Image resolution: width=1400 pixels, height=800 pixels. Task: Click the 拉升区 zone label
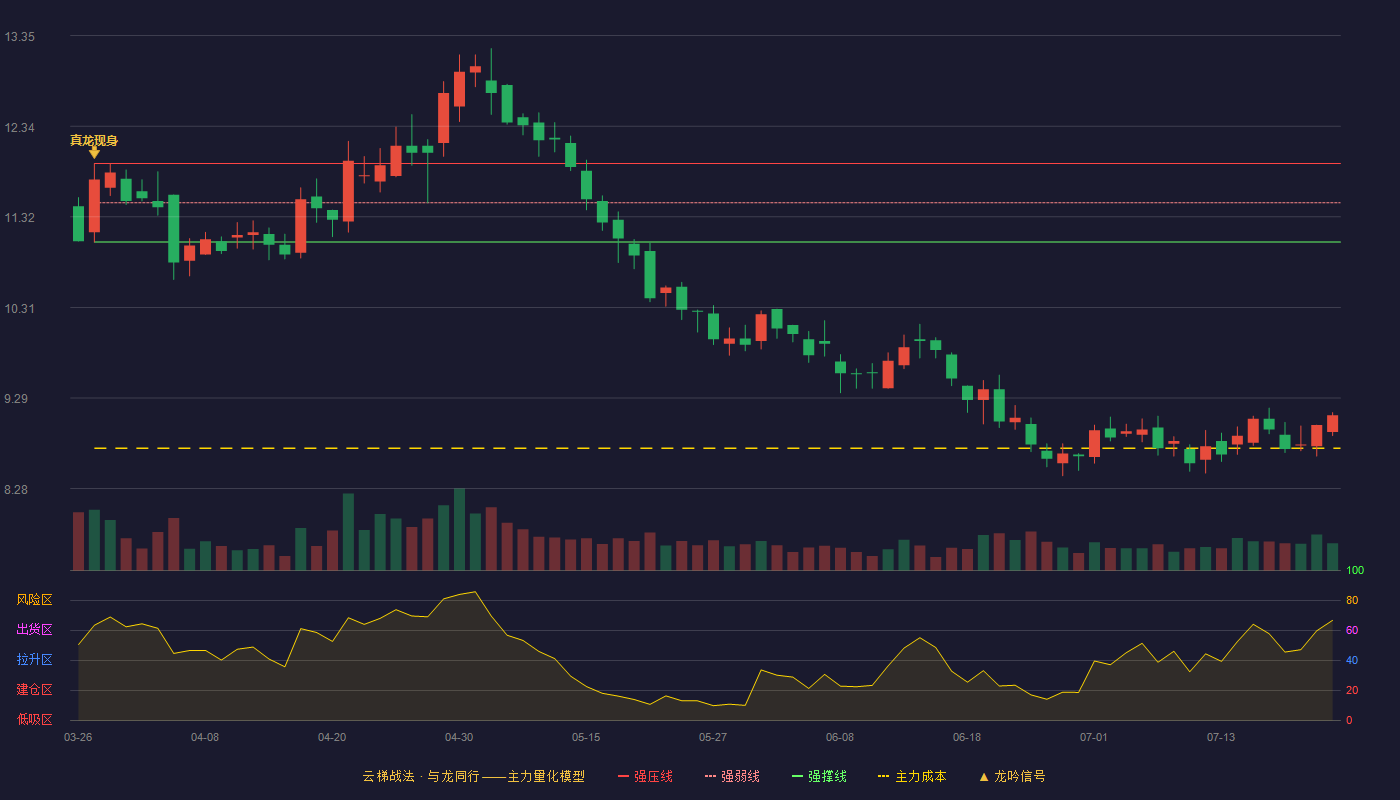(x=34, y=660)
